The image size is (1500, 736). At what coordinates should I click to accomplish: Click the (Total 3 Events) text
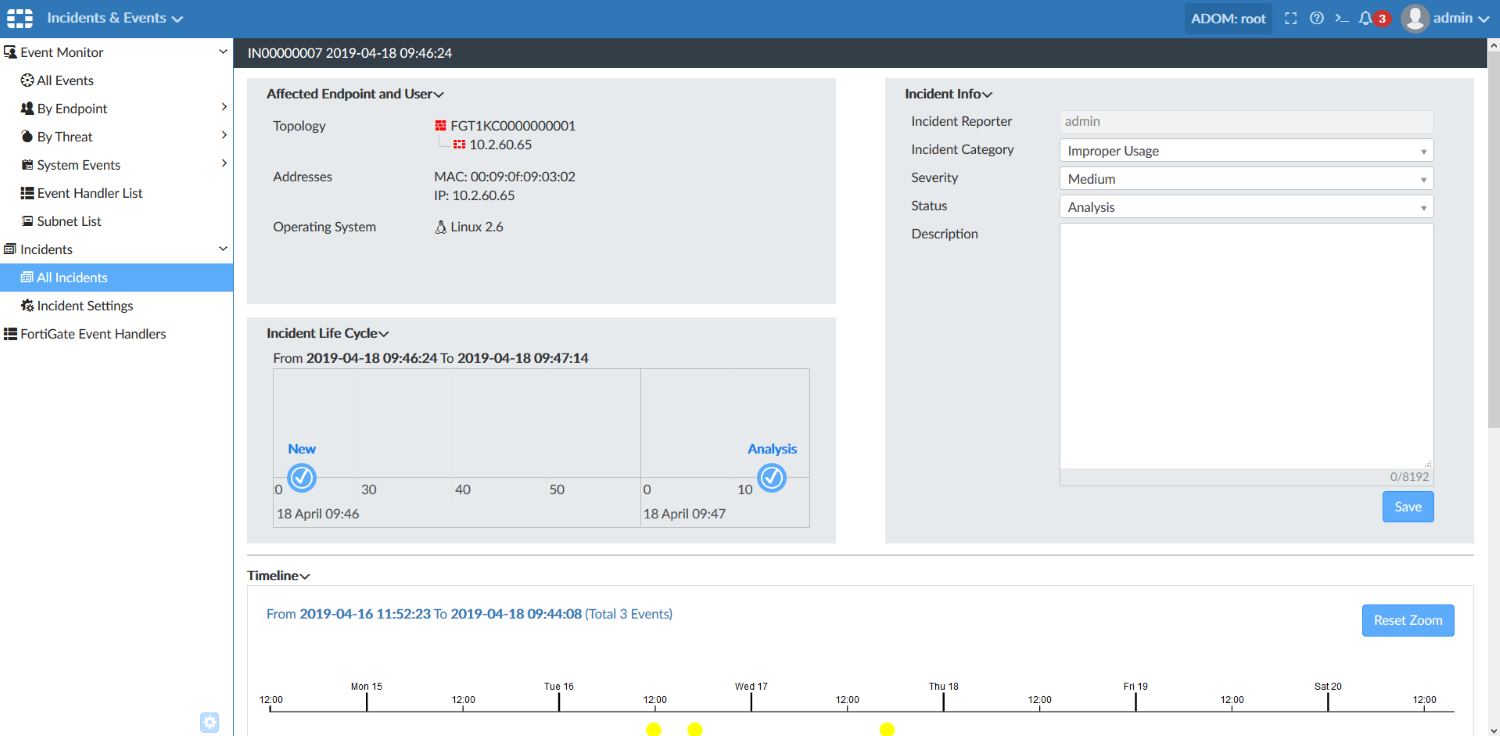629,614
